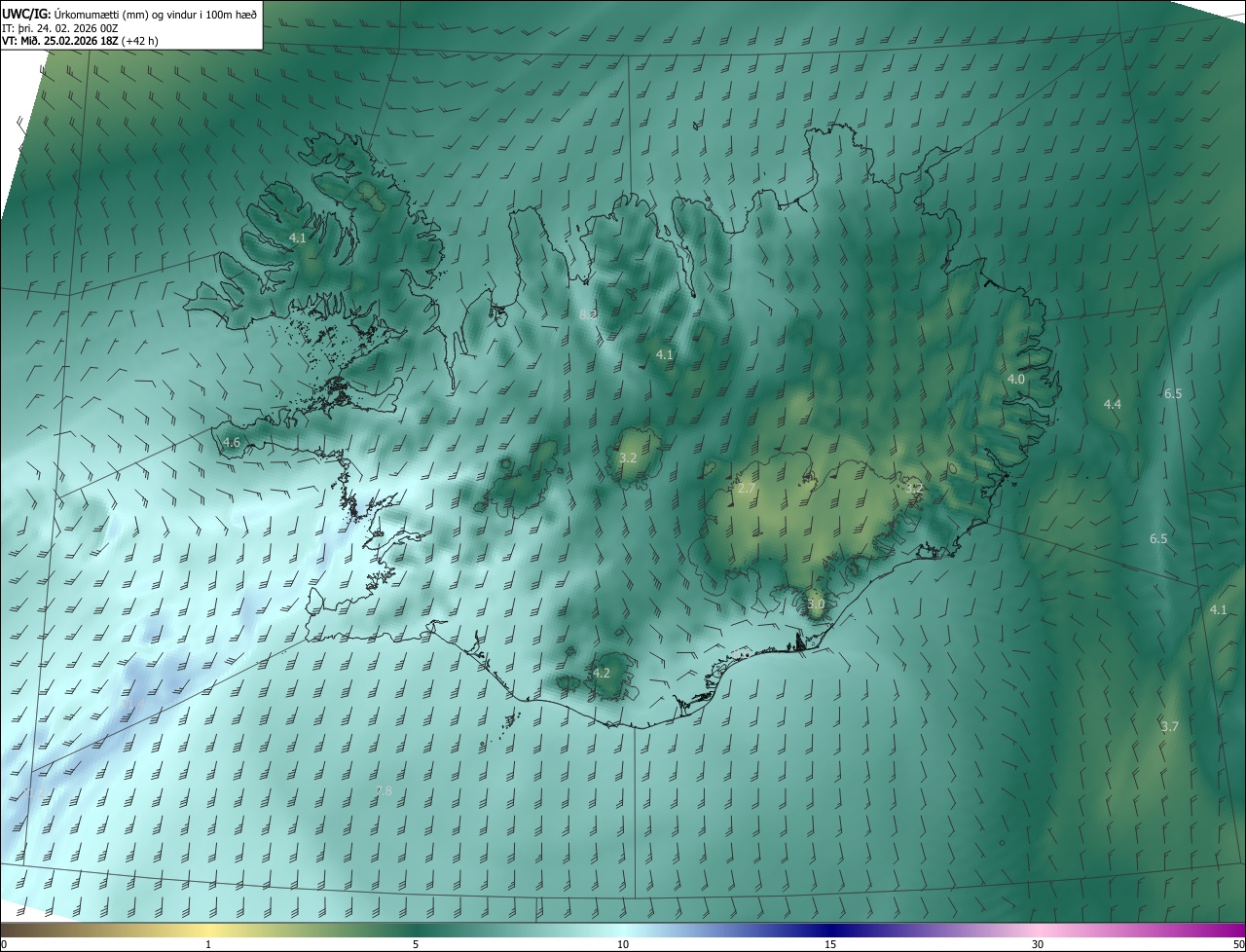Click the 4.0 value label
The width and height of the screenshot is (1246, 952).
[x=1015, y=379]
